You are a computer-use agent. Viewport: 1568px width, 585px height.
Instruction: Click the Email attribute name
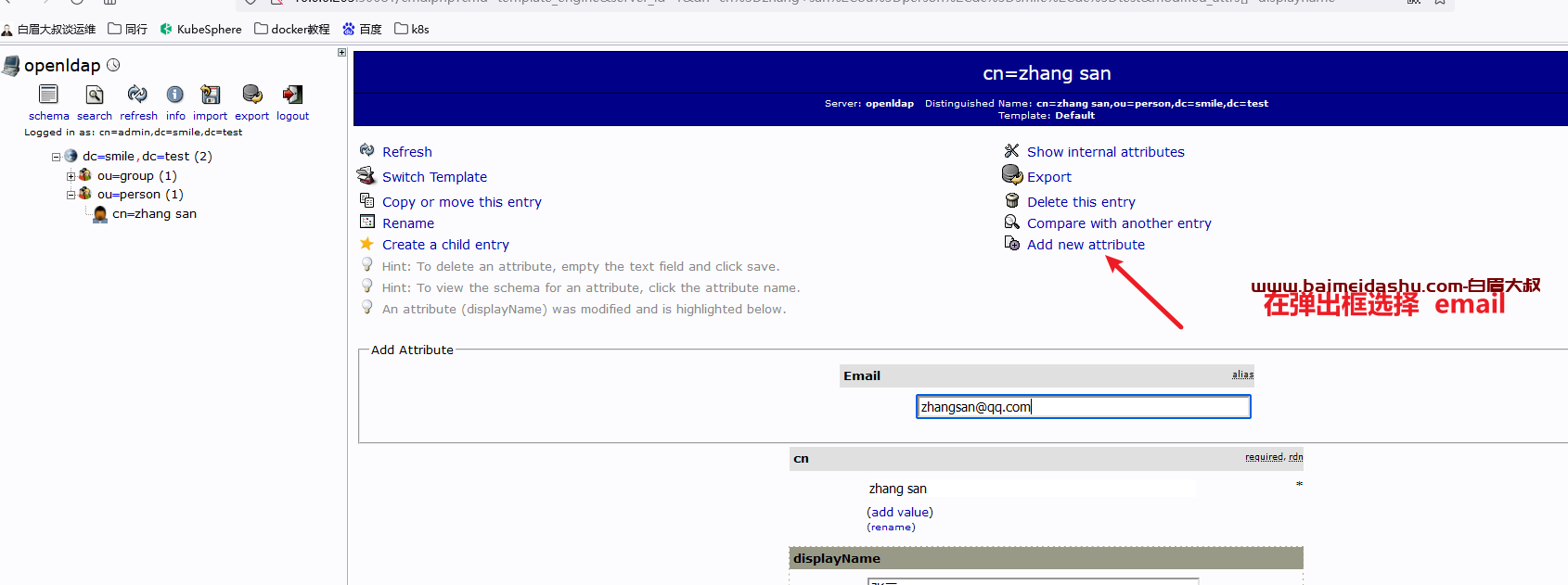click(862, 375)
